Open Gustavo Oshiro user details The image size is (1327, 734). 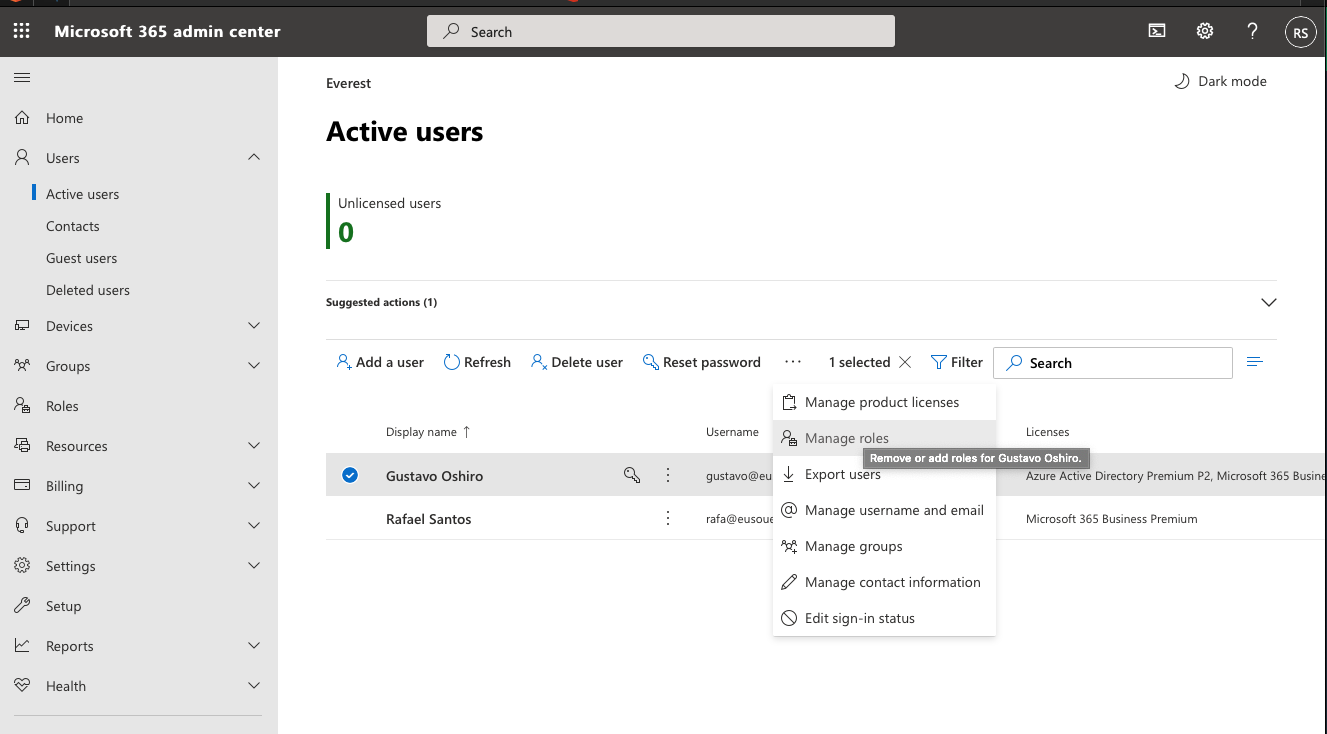point(434,476)
